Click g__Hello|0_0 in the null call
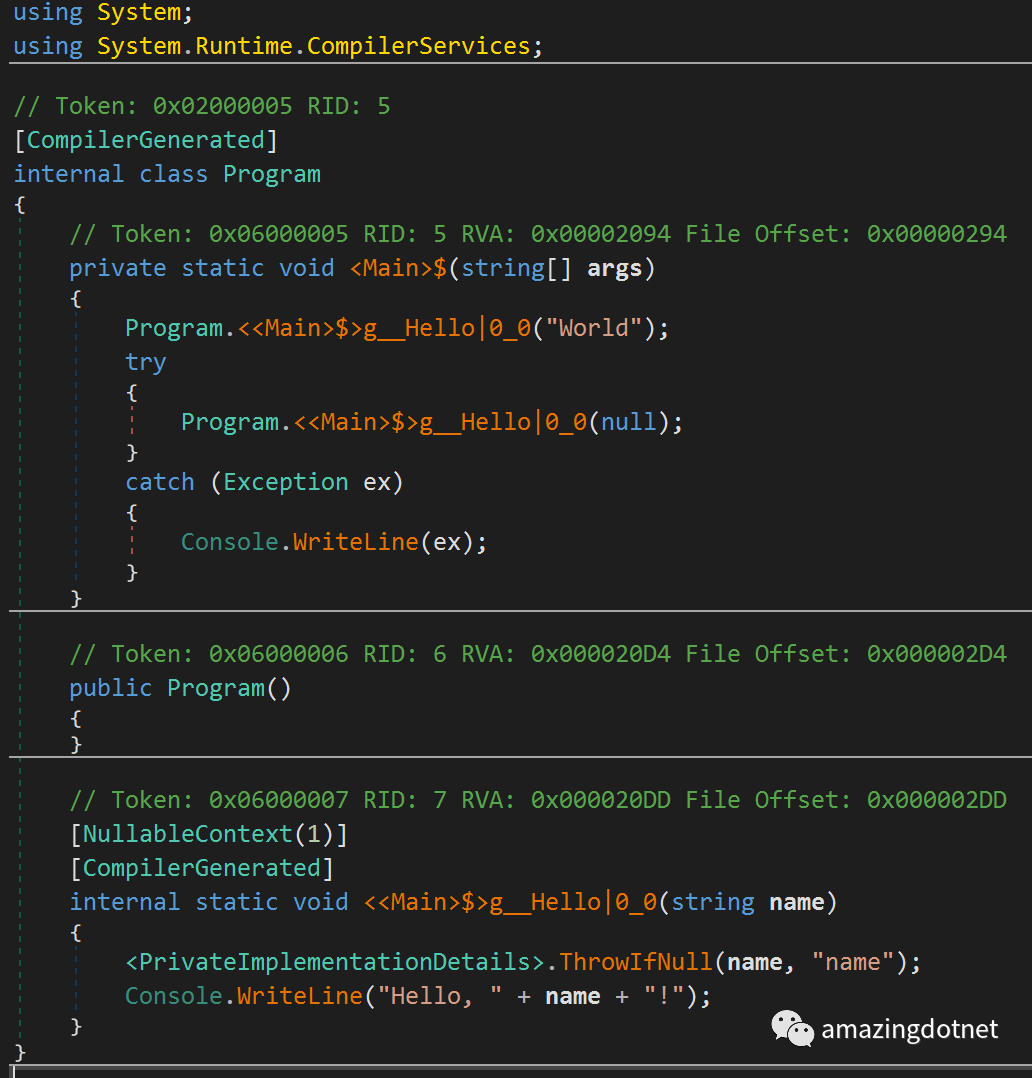 point(503,422)
